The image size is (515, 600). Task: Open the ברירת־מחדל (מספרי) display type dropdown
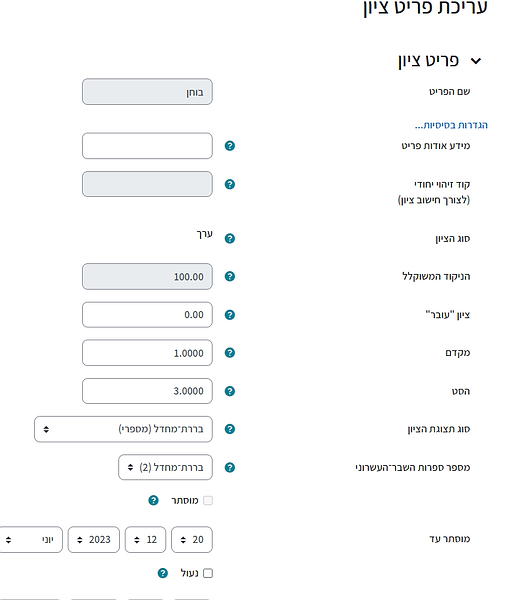(123, 429)
